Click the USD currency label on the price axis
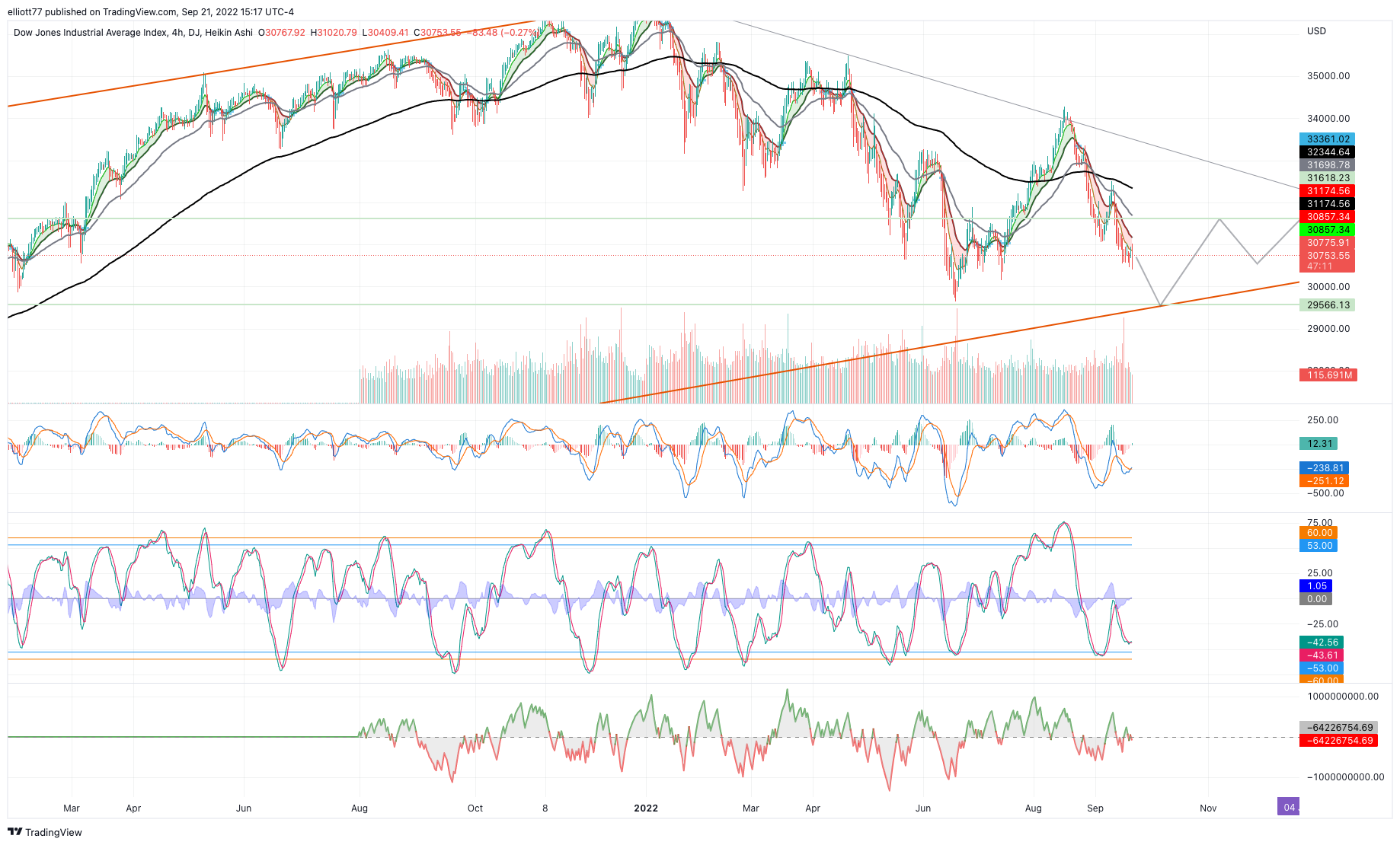Viewport: 1400px width, 845px height. pos(1316,31)
